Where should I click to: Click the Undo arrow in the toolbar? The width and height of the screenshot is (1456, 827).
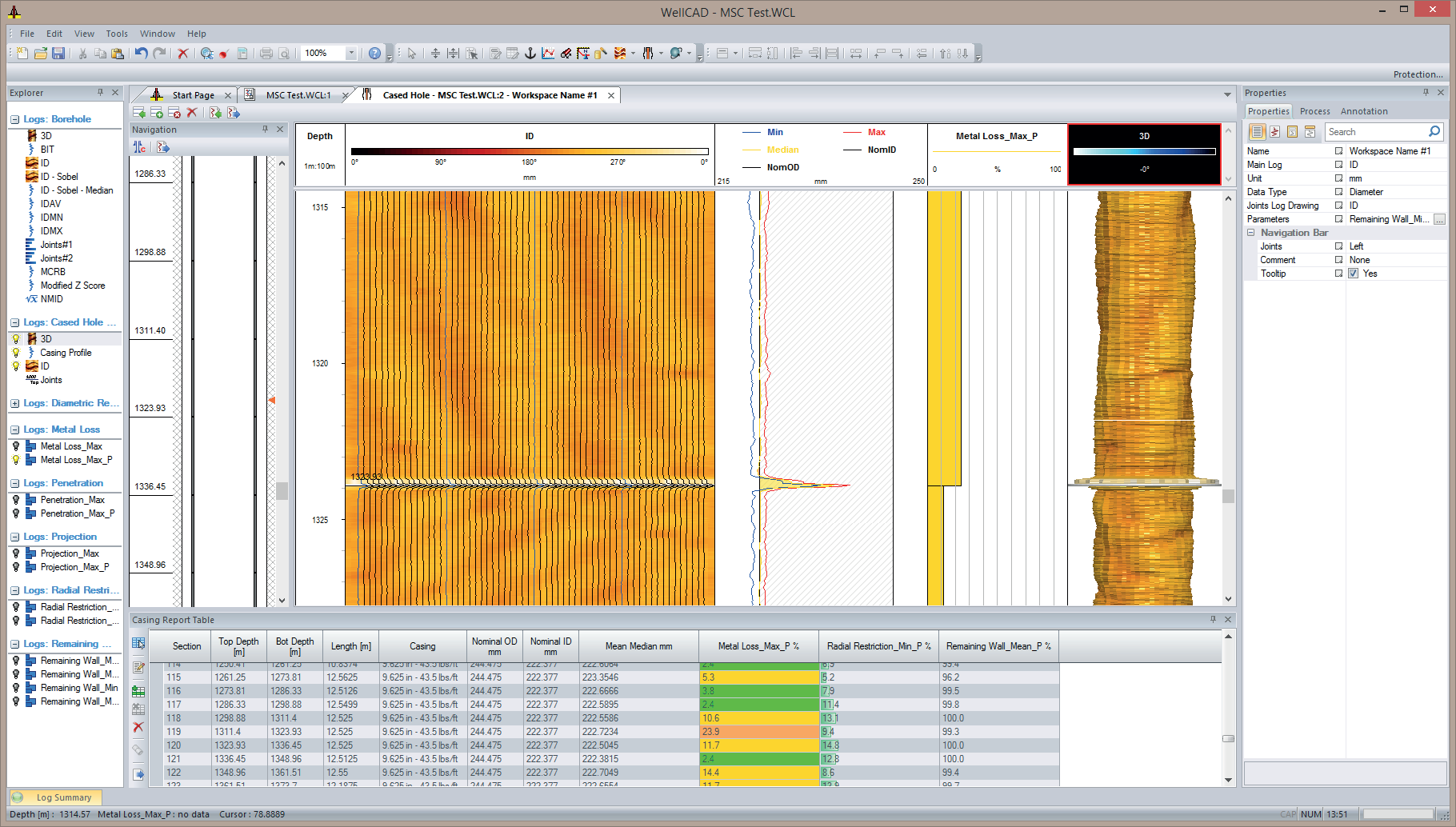click(x=141, y=54)
